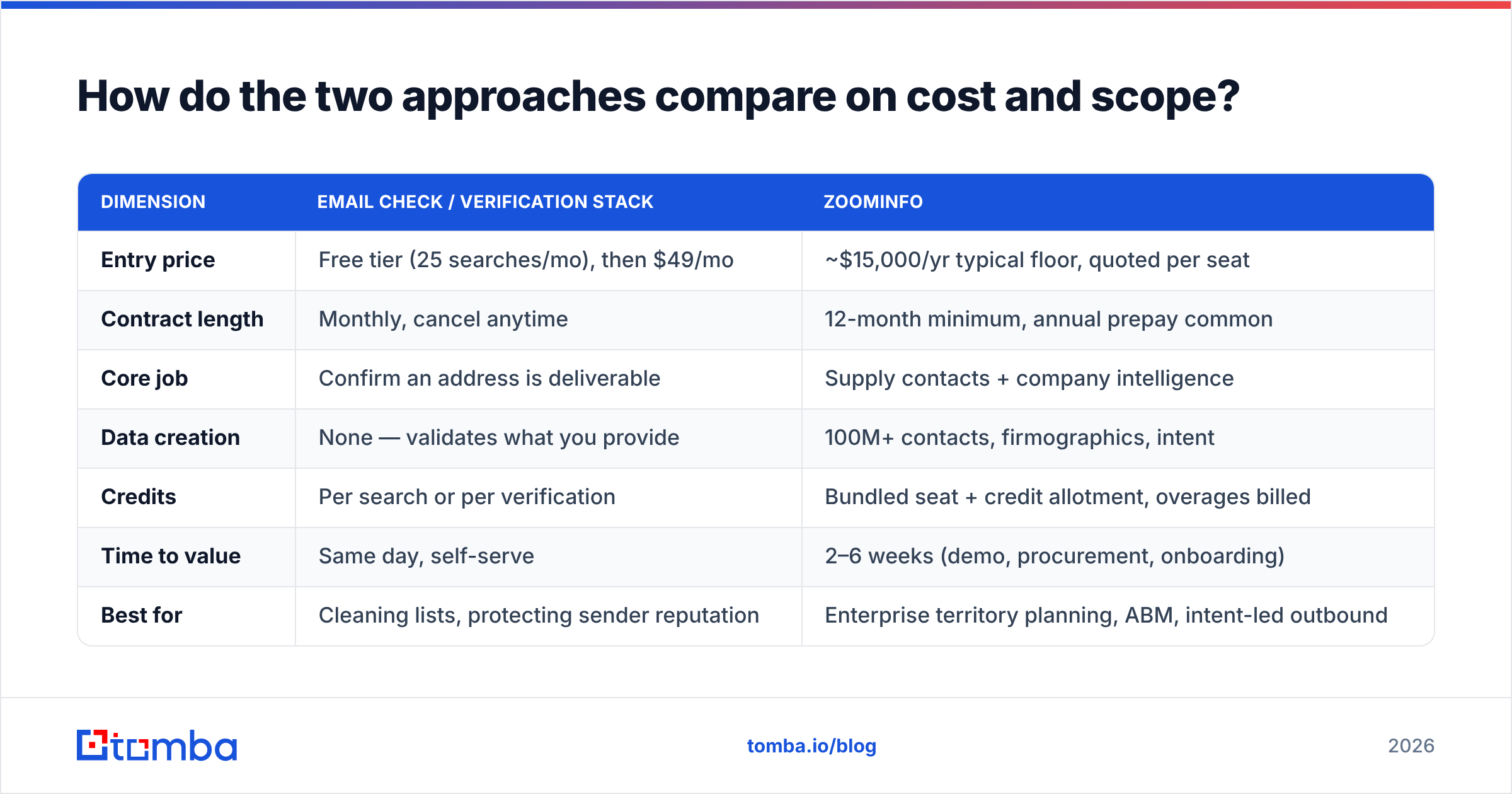
Task: Select the "Entry price" row label
Action: (x=158, y=260)
